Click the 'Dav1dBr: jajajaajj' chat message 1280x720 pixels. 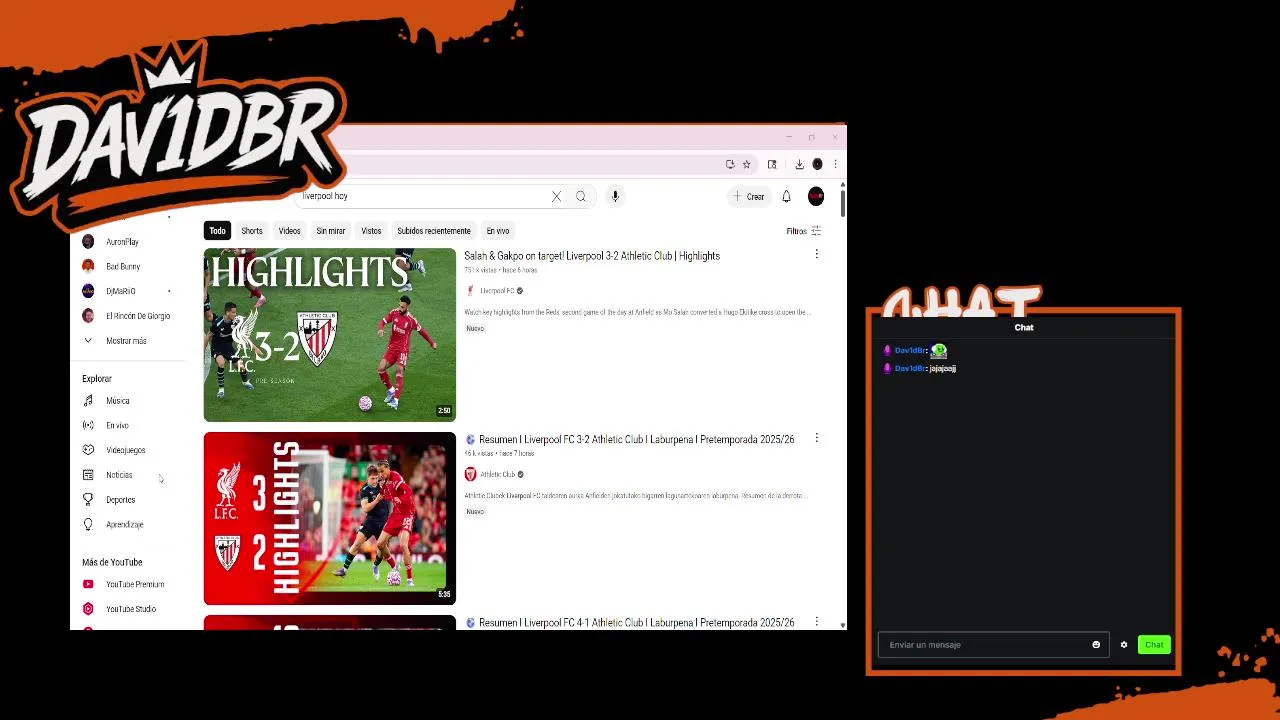click(920, 368)
